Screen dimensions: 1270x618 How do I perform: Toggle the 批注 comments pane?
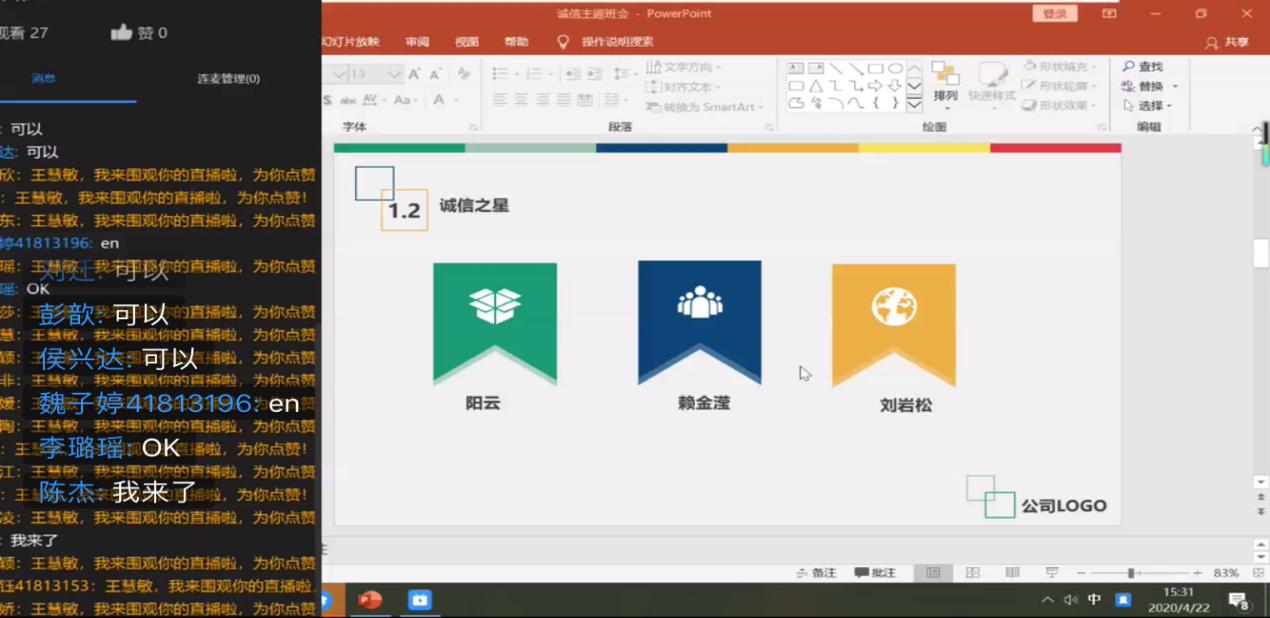[x=875, y=573]
